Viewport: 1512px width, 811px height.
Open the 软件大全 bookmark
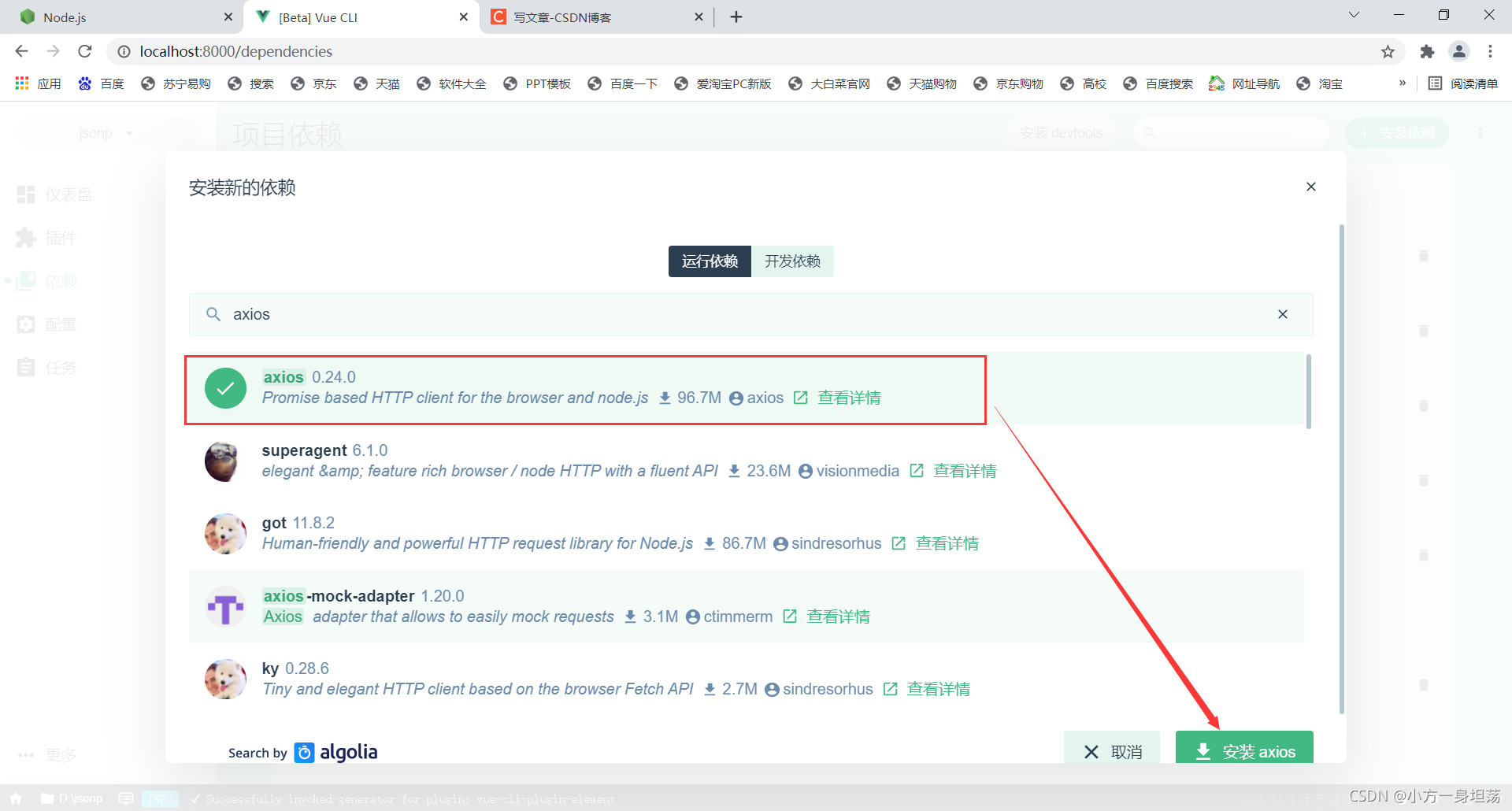pyautogui.click(x=451, y=83)
